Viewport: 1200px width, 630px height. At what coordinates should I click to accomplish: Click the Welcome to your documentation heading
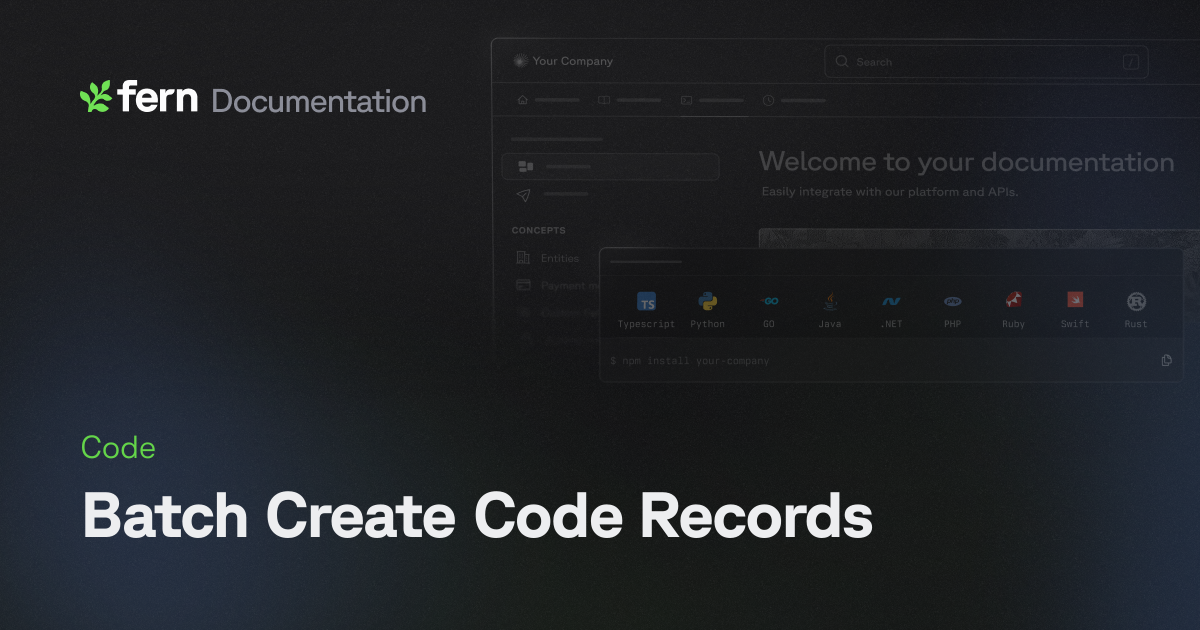click(x=966, y=162)
